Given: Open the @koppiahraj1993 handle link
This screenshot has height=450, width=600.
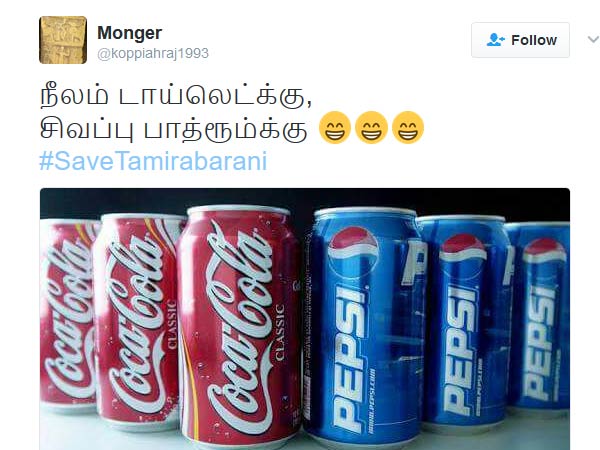Looking at the screenshot, I should point(153,53).
